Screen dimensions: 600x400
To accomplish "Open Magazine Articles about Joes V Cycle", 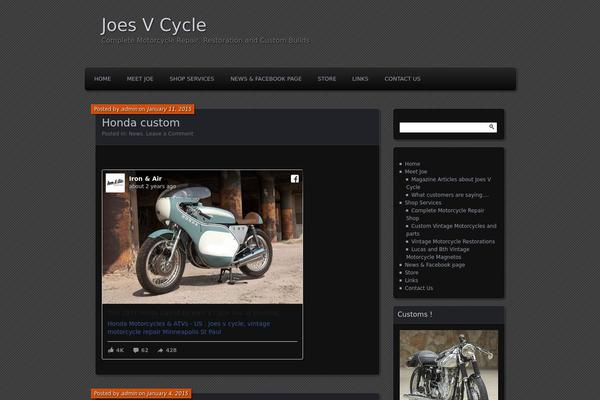I will click(449, 183).
